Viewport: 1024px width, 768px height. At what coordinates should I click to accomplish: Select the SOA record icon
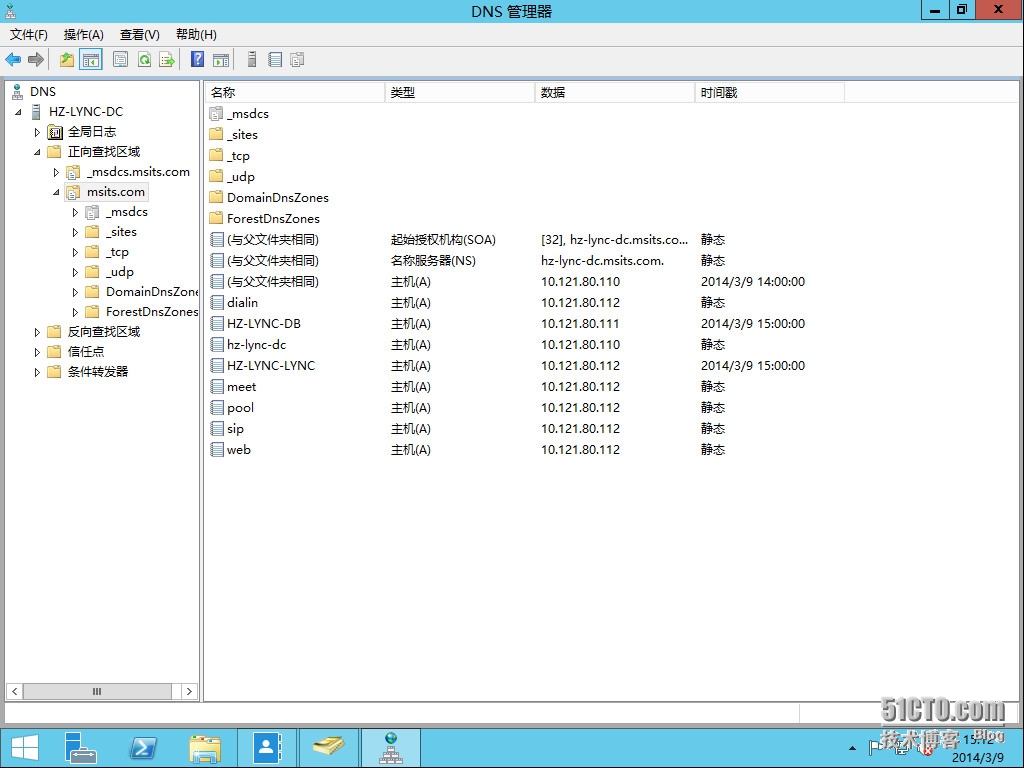[216, 240]
